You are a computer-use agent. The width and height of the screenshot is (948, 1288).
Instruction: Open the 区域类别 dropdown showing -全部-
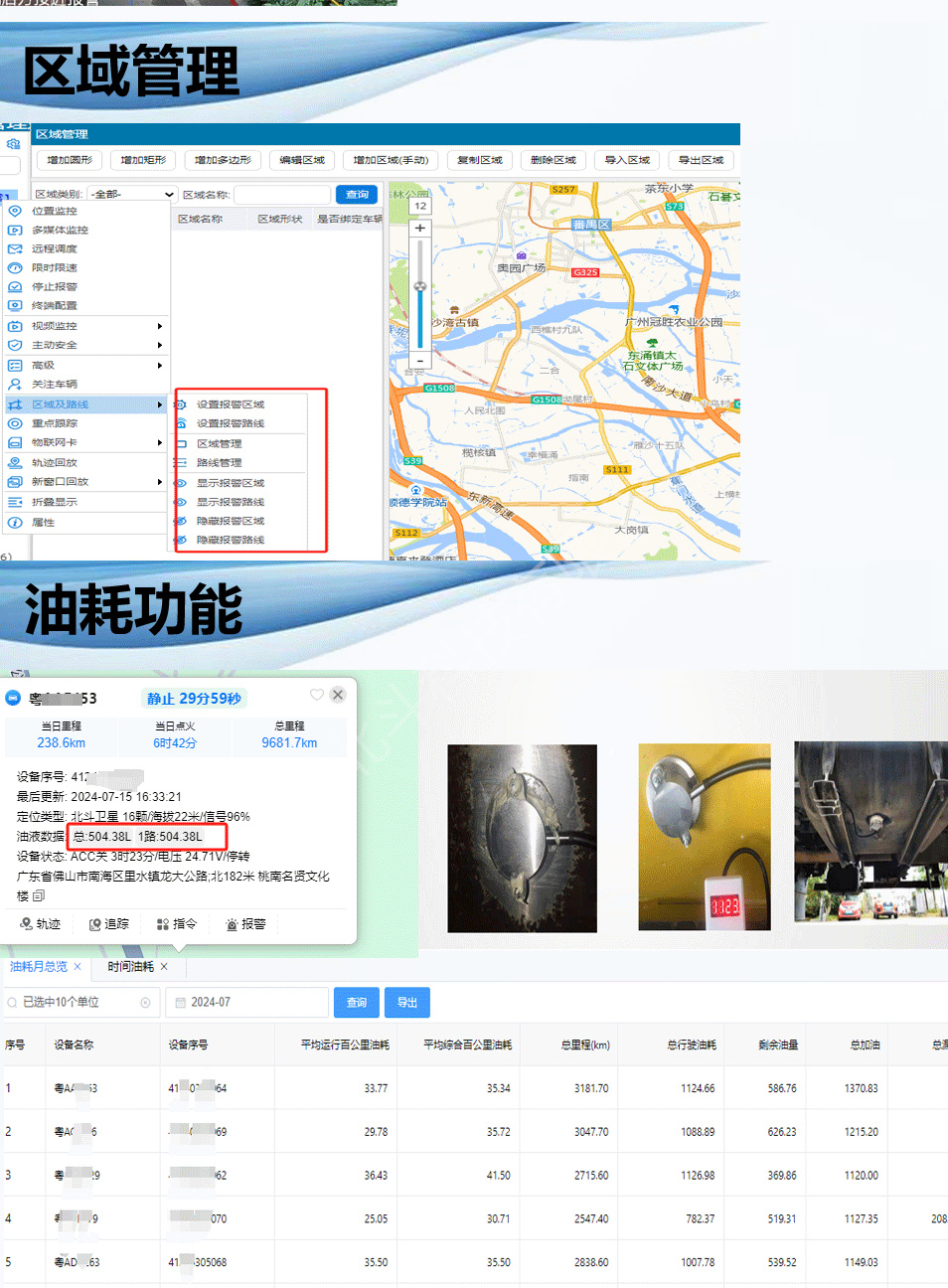click(131, 195)
